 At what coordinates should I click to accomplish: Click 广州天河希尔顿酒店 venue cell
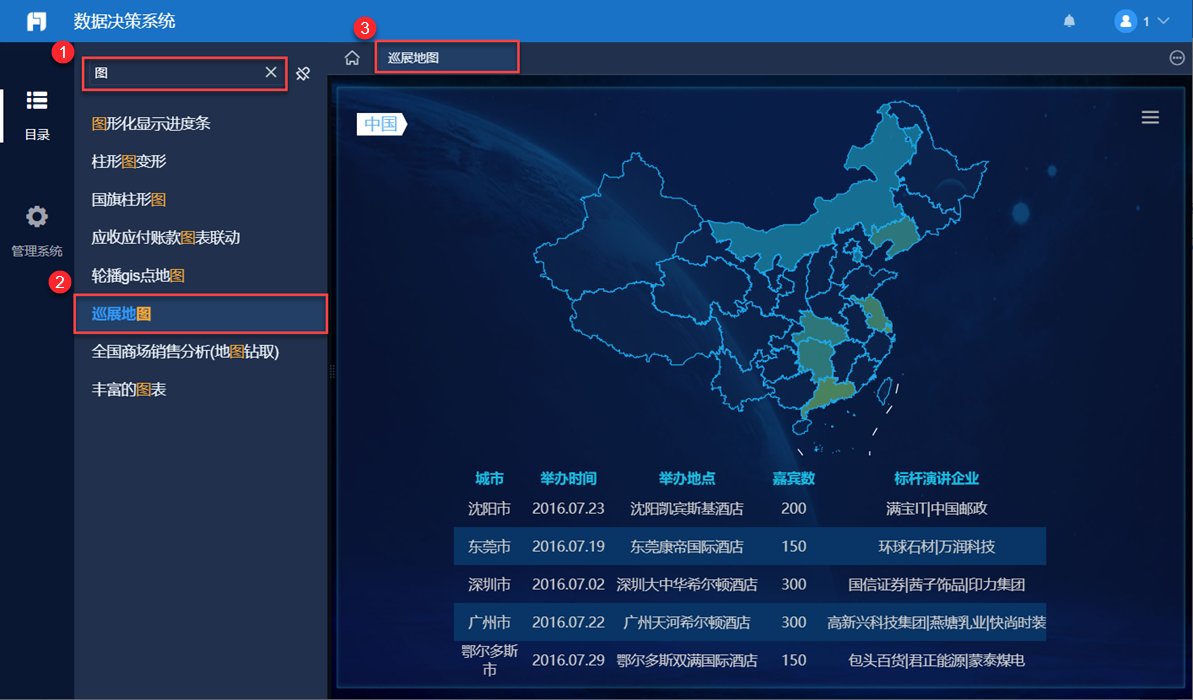point(687,622)
